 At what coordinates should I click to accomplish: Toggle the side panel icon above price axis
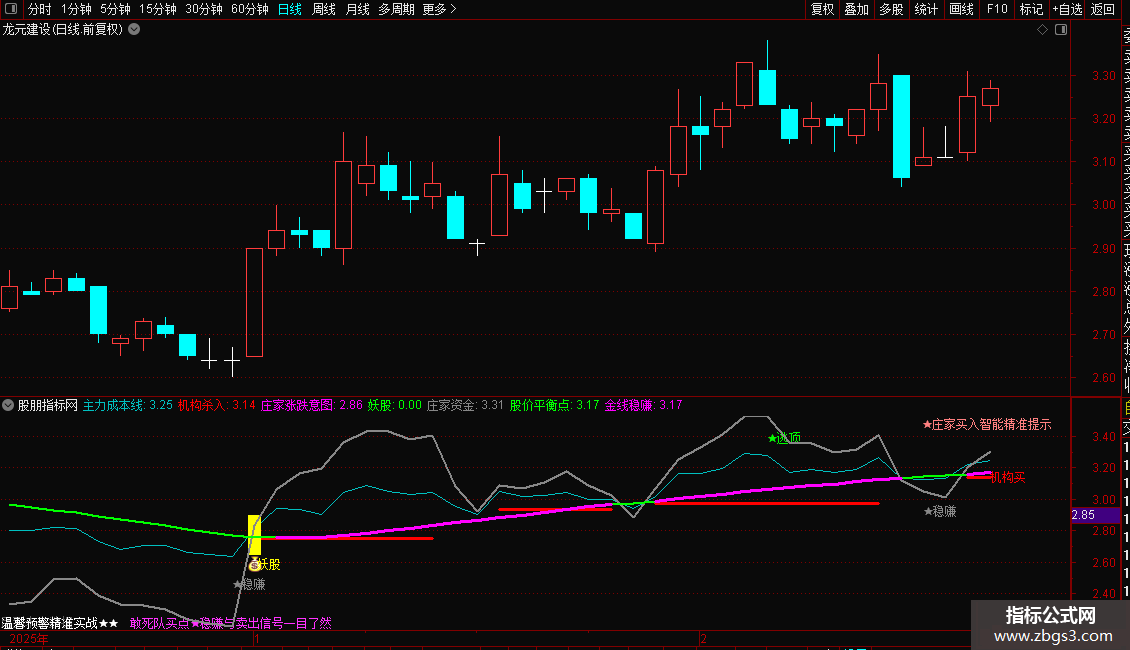pos(1061,30)
